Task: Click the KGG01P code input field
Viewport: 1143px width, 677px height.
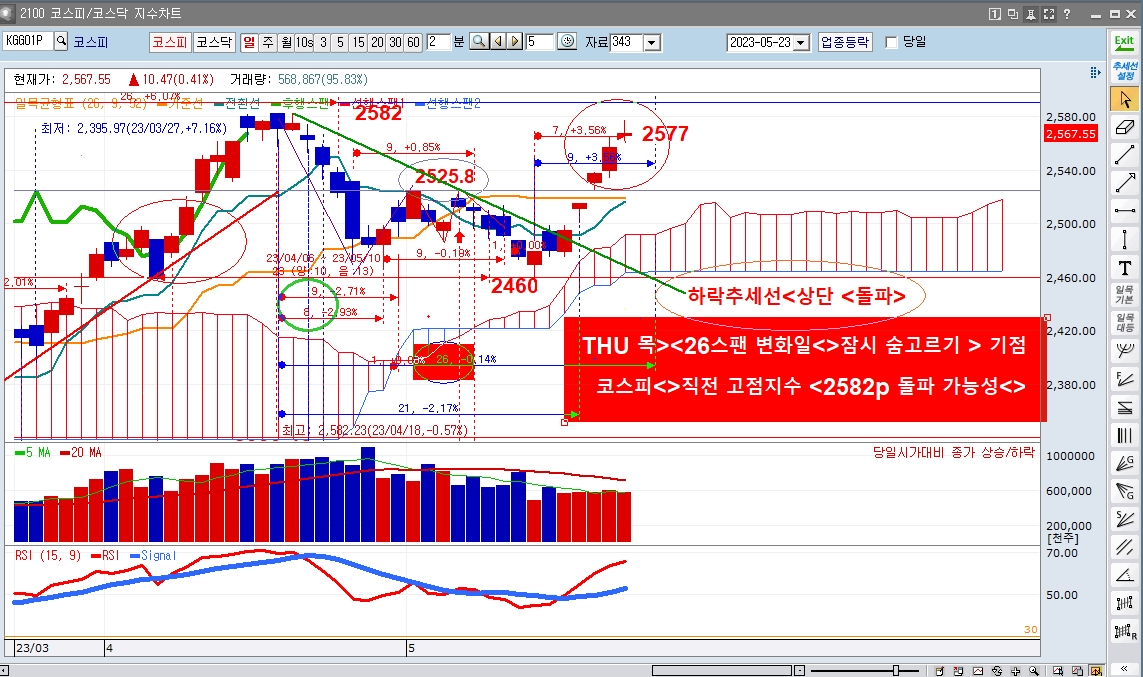Action: tap(28, 42)
